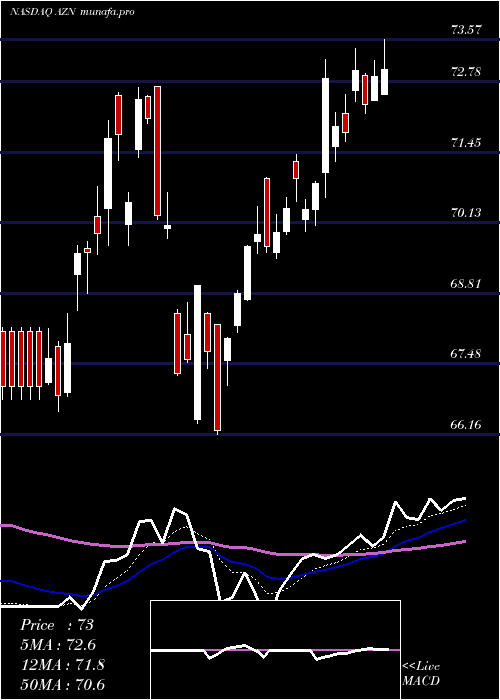Click the <<Live MACD label
Viewport: 500px width, 700px height.
coord(421,674)
